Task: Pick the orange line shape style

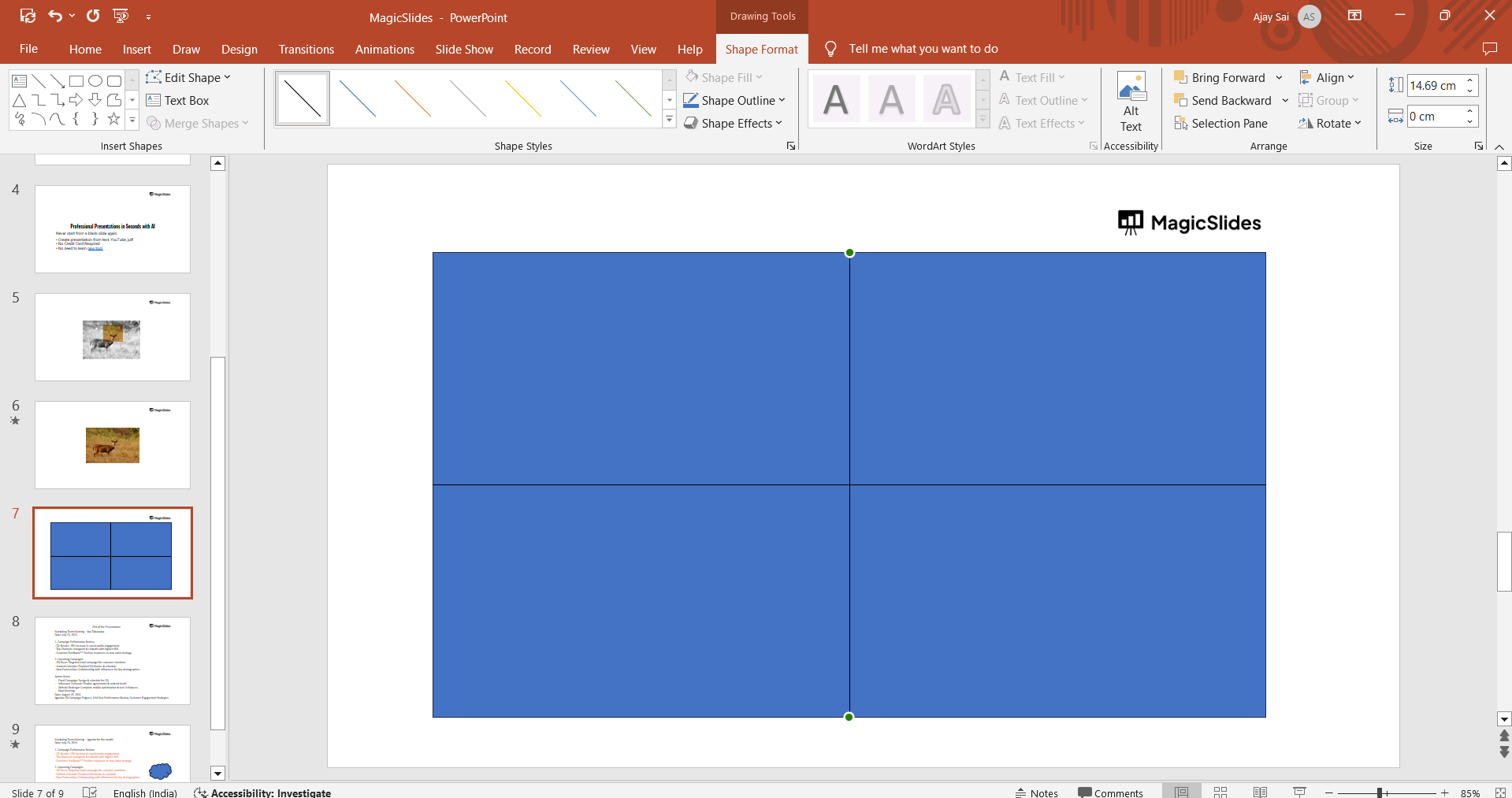Action: tap(412, 99)
